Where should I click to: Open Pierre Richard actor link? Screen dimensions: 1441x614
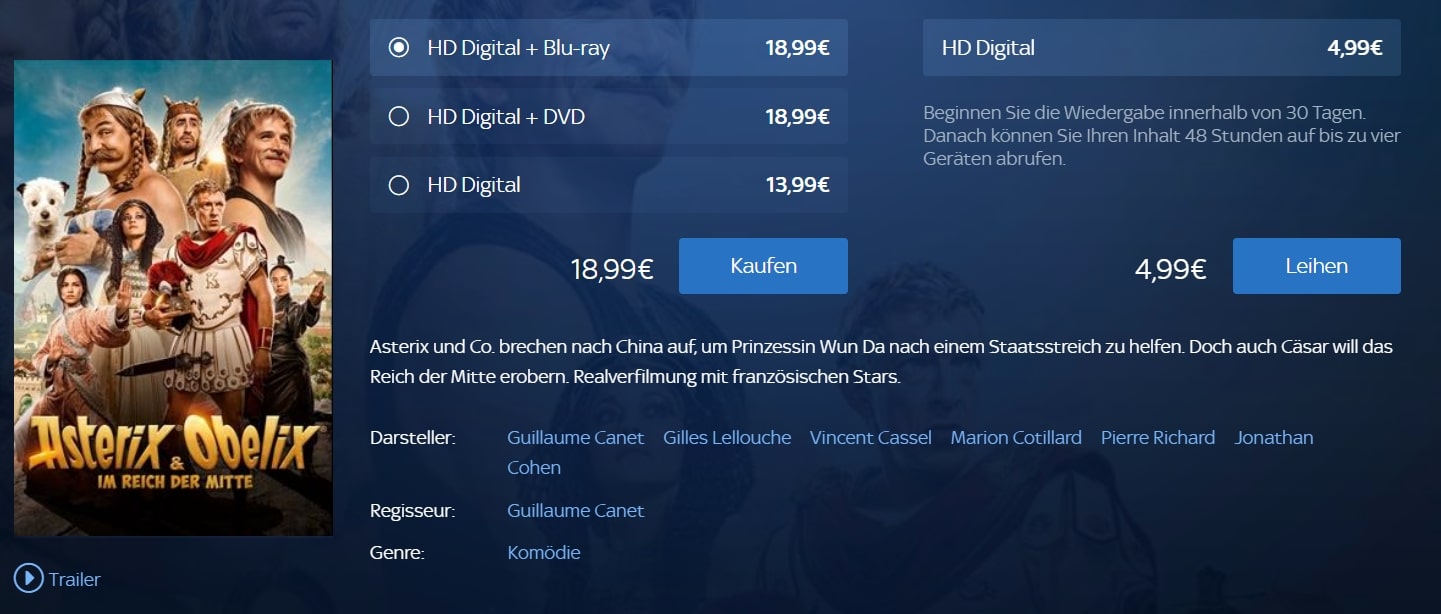1158,437
